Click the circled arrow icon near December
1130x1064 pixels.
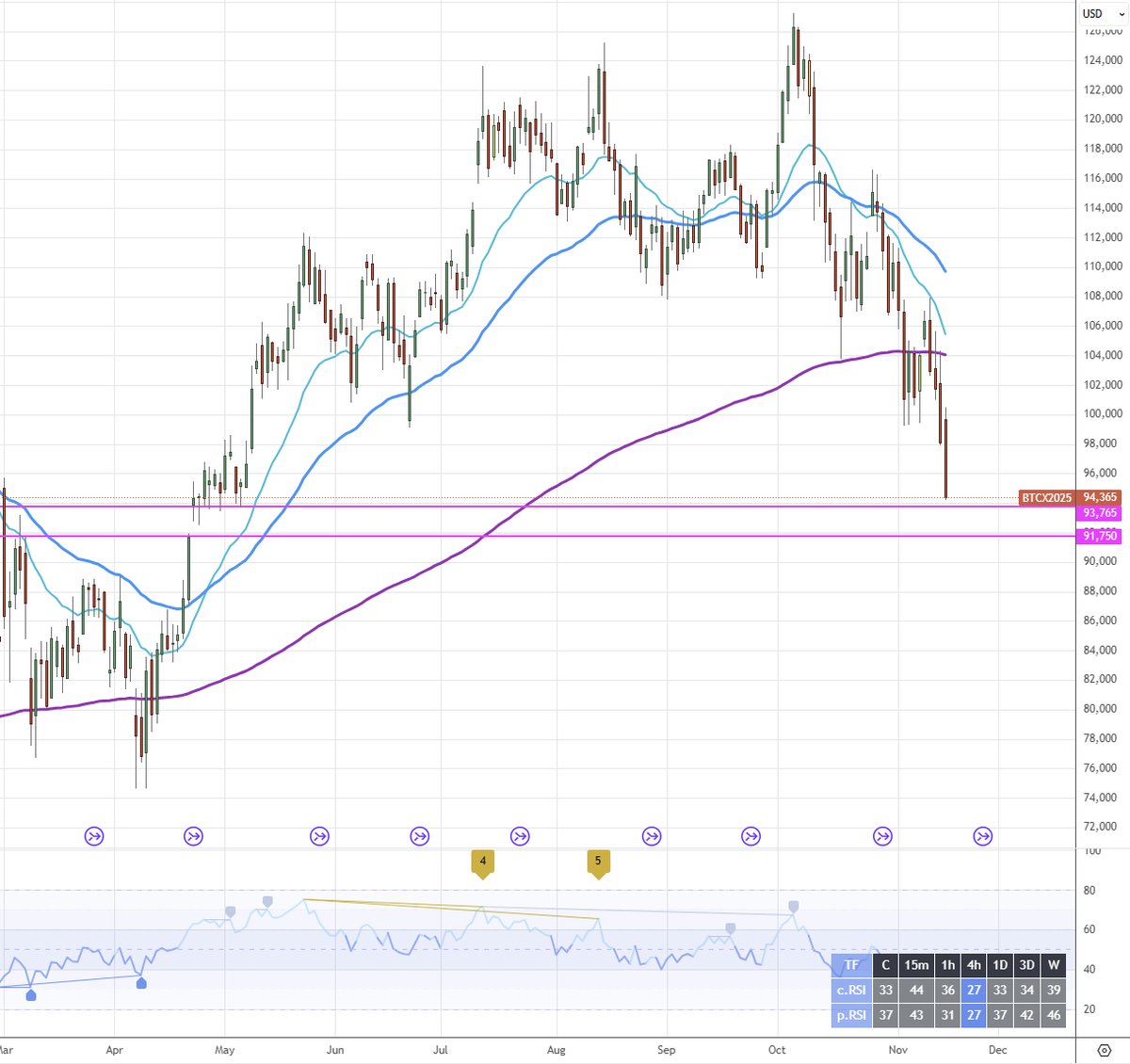pyautogui.click(x=981, y=835)
